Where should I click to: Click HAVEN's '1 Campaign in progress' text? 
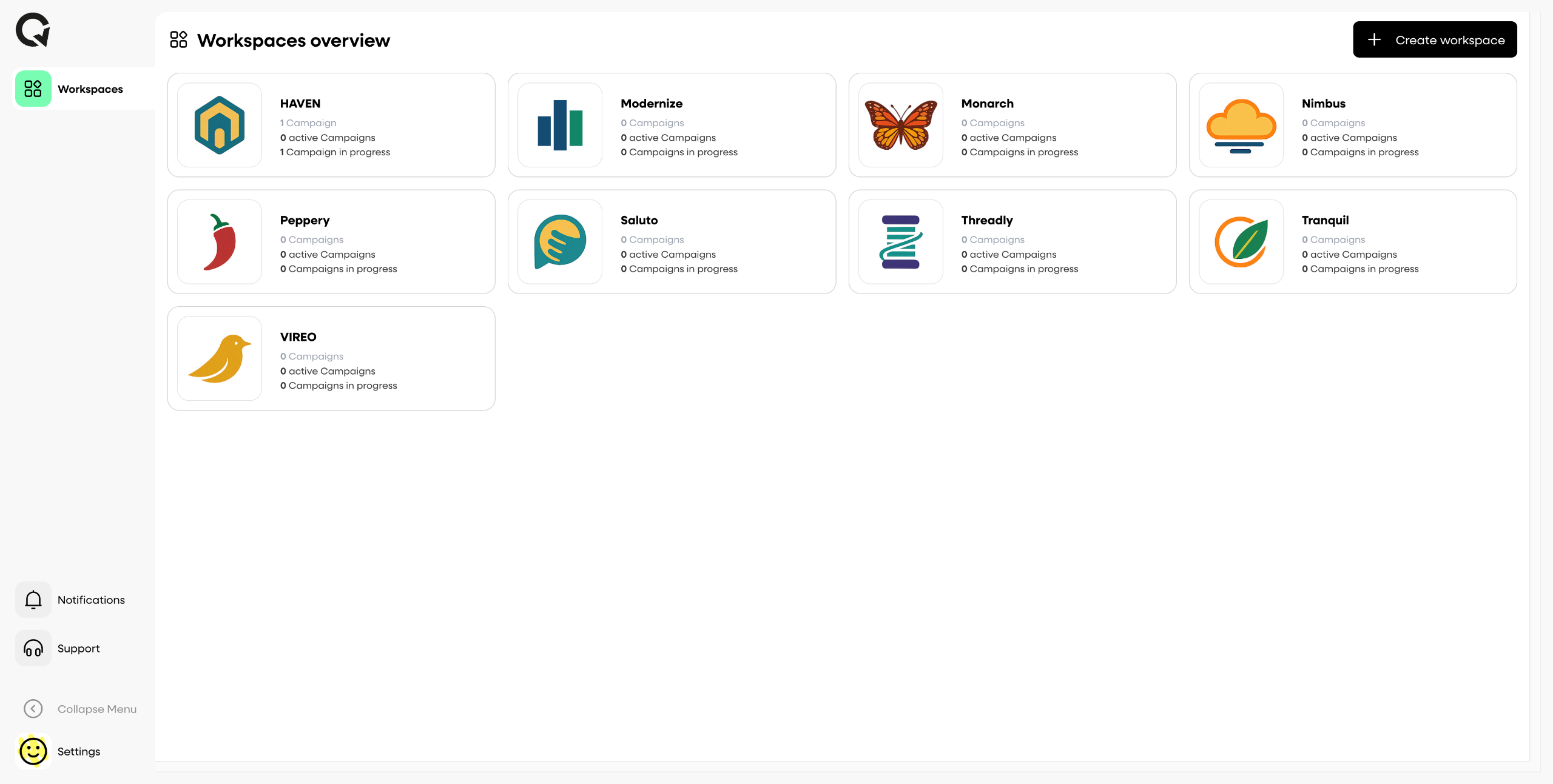(x=335, y=152)
